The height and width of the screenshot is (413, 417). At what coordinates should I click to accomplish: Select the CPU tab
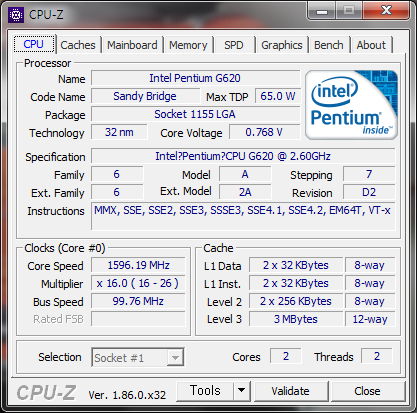[x=34, y=44]
